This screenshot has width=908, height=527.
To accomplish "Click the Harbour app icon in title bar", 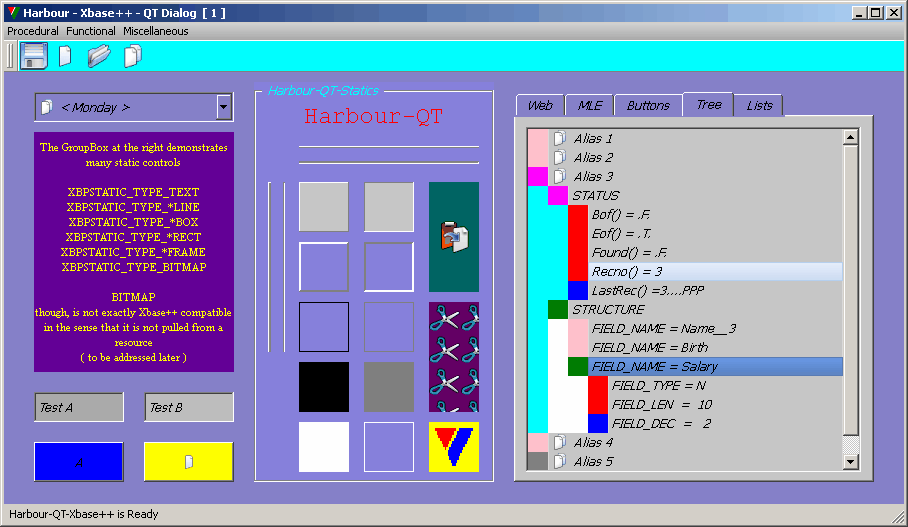I will [x=13, y=13].
